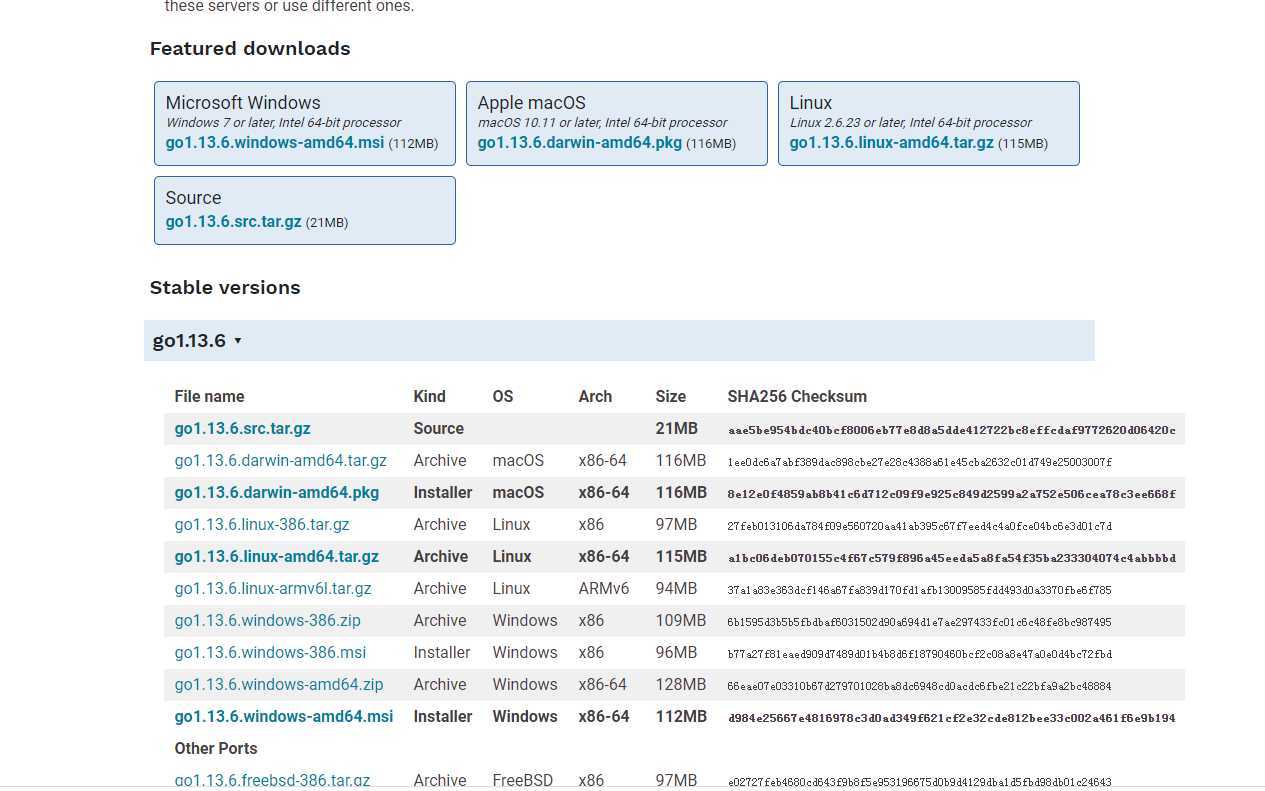Click the "Other Ports" table label
1265x791 pixels.
[x=216, y=749]
